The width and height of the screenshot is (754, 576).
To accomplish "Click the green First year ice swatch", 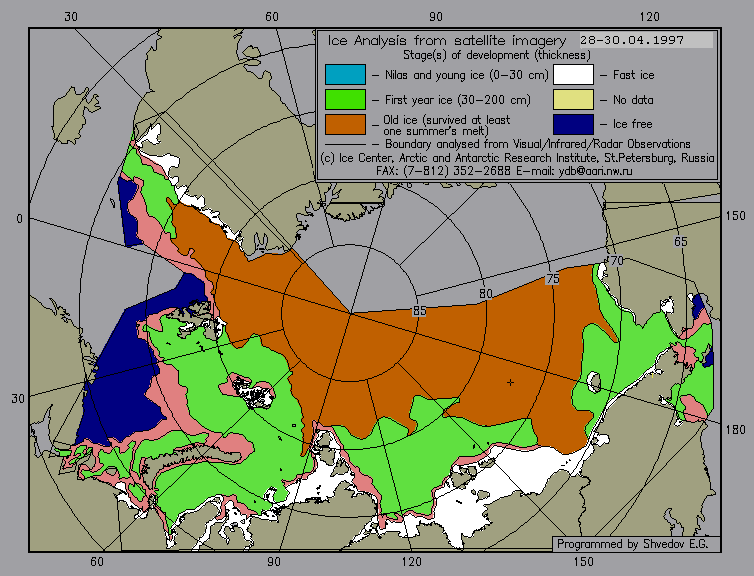I will click(x=345, y=100).
